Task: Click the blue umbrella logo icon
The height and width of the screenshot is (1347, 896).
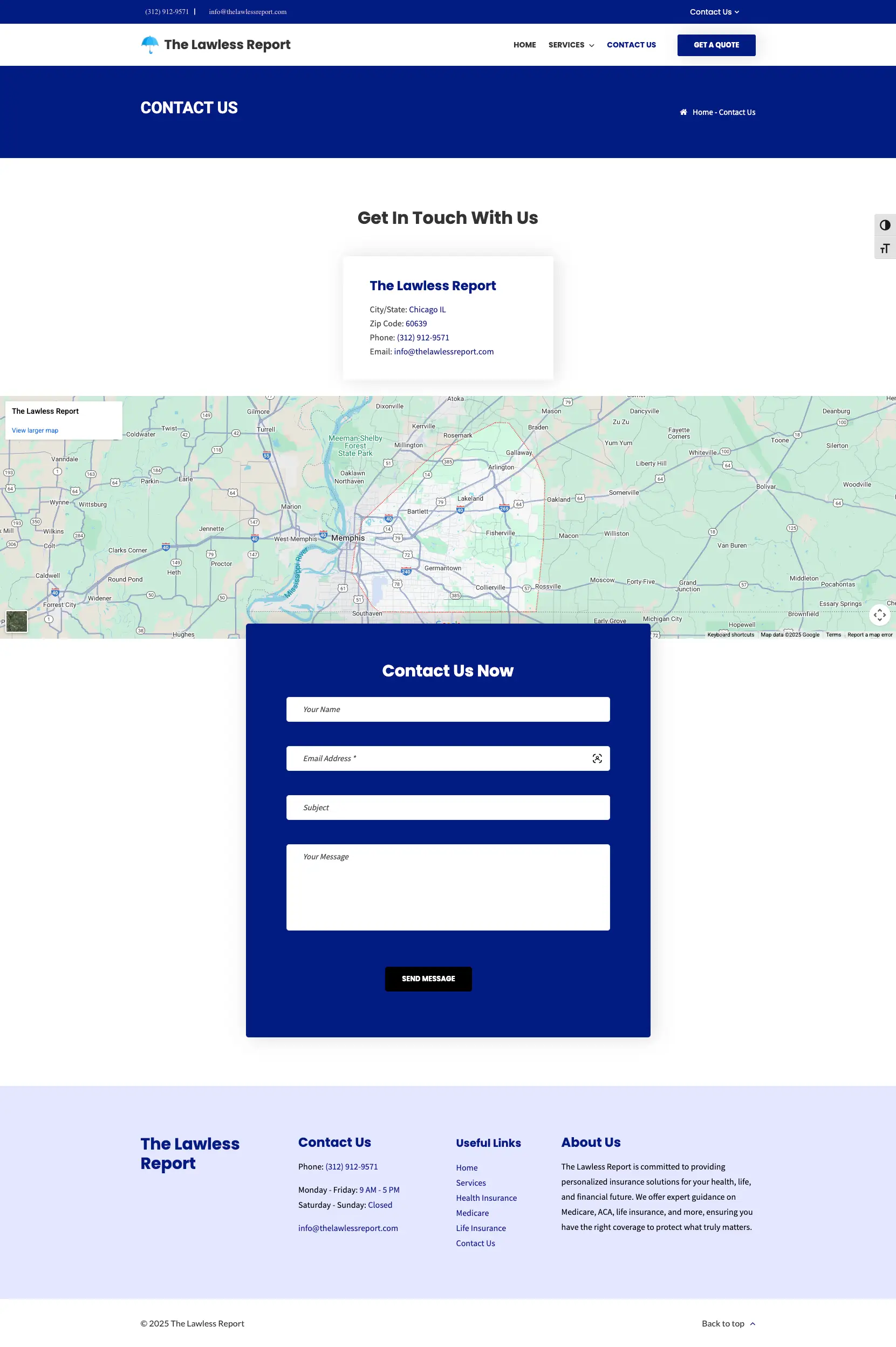Action: pyautogui.click(x=150, y=45)
